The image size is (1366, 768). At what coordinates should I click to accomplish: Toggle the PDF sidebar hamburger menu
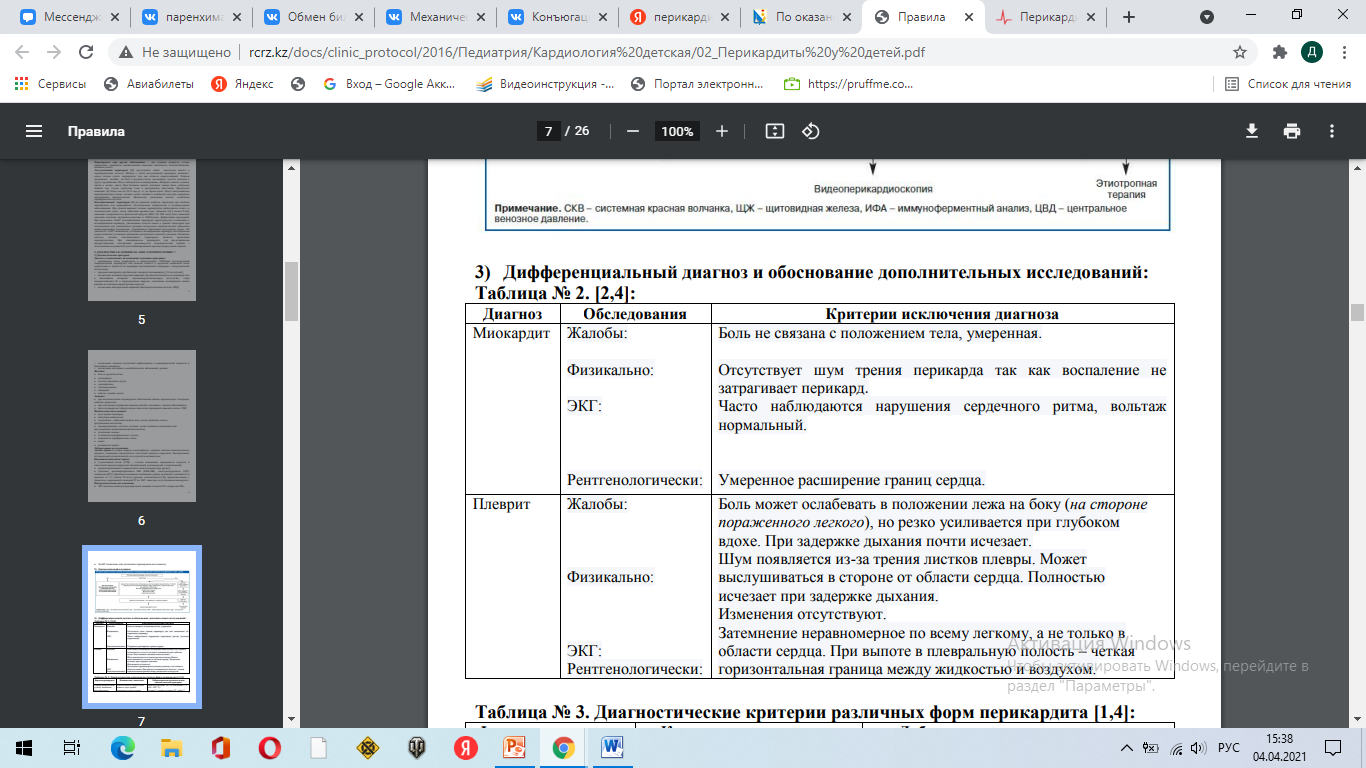(x=34, y=131)
